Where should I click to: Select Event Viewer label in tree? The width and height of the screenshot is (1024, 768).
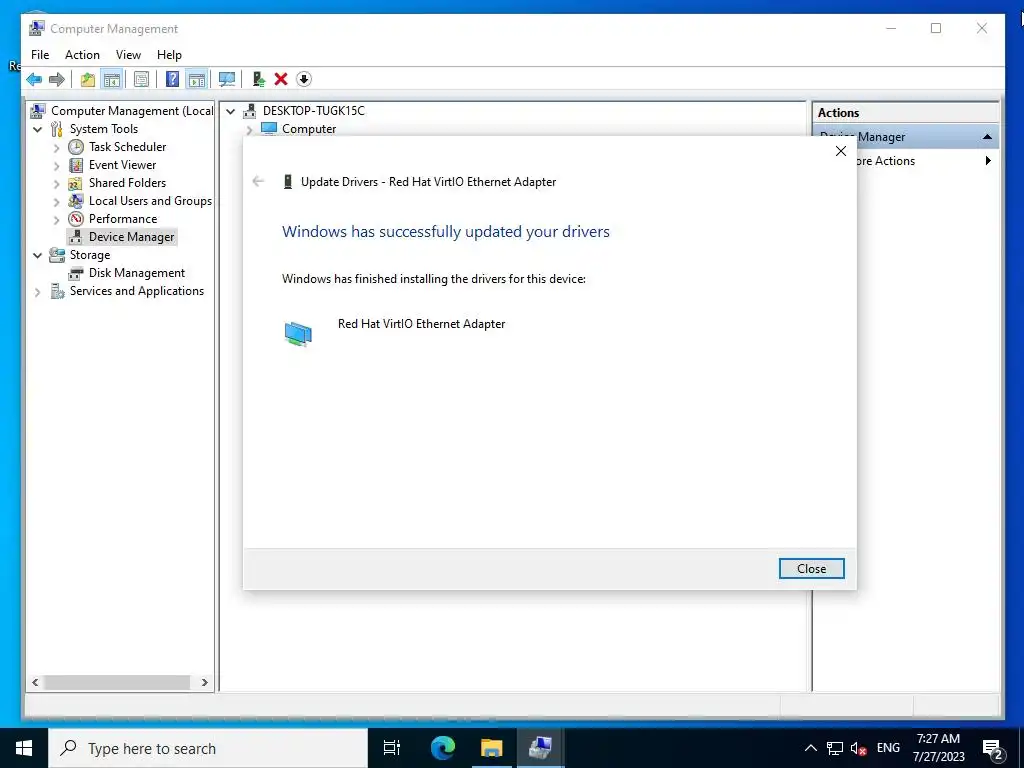point(123,165)
